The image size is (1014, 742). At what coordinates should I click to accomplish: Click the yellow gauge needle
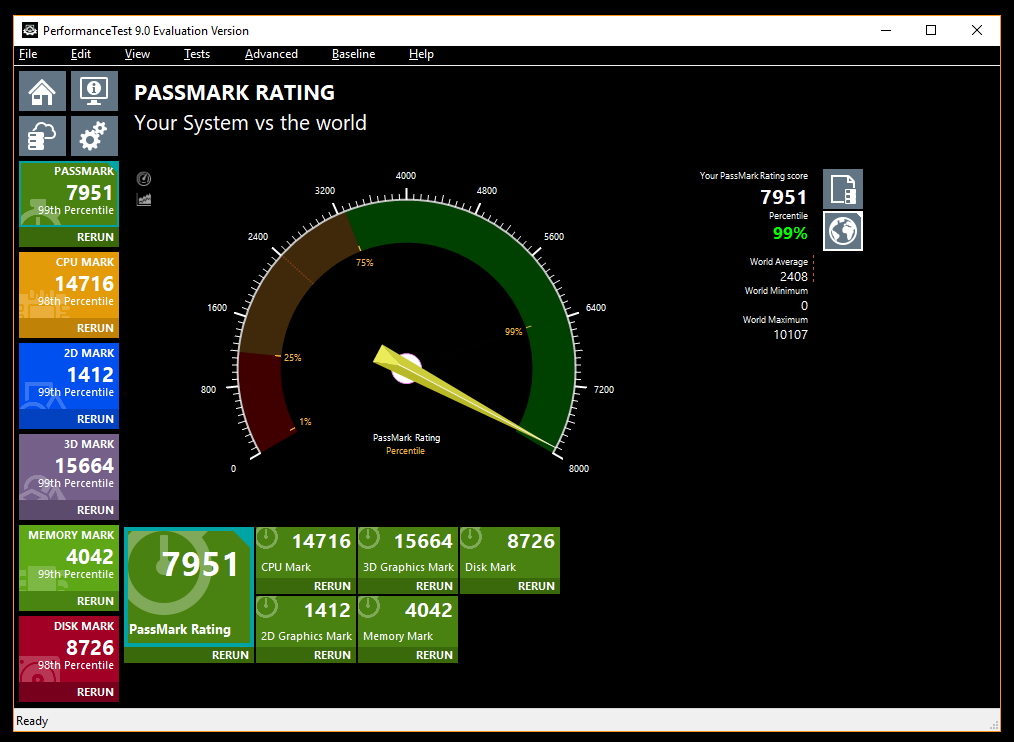466,398
